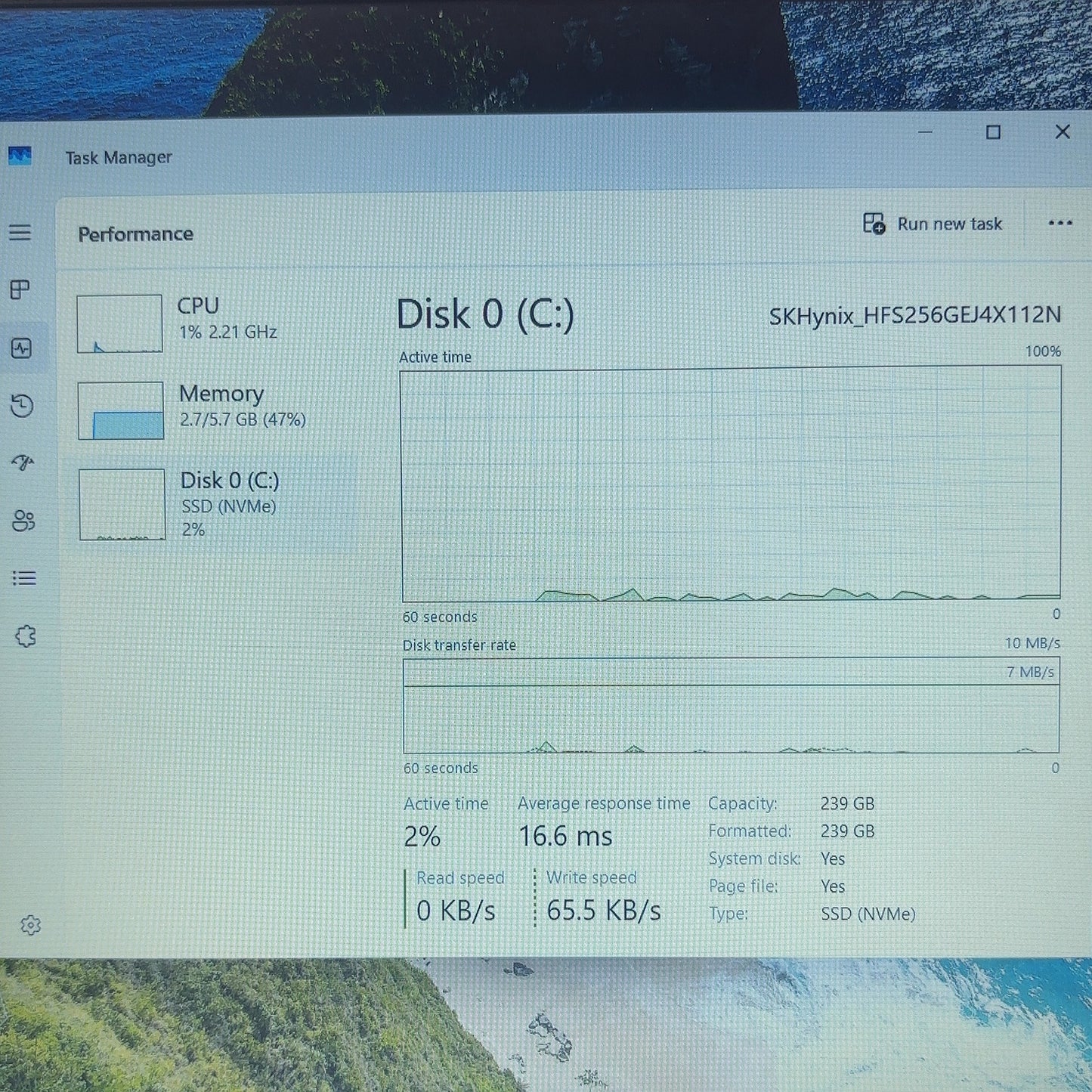The image size is (1092, 1092).
Task: Click the Disk transfer rate graph
Action: [x=731, y=706]
